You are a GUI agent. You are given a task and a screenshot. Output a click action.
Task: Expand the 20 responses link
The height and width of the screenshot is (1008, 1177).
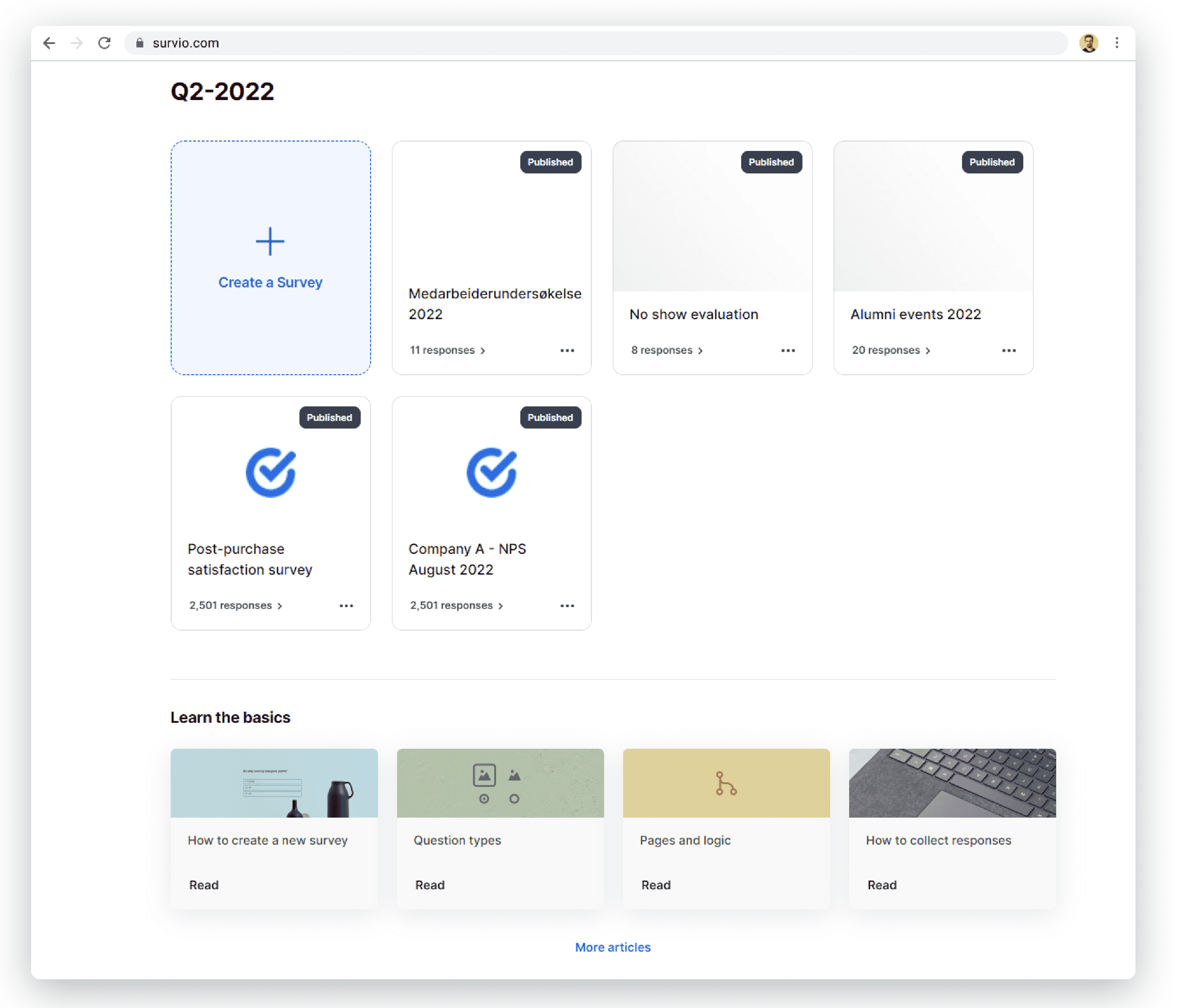click(x=891, y=350)
